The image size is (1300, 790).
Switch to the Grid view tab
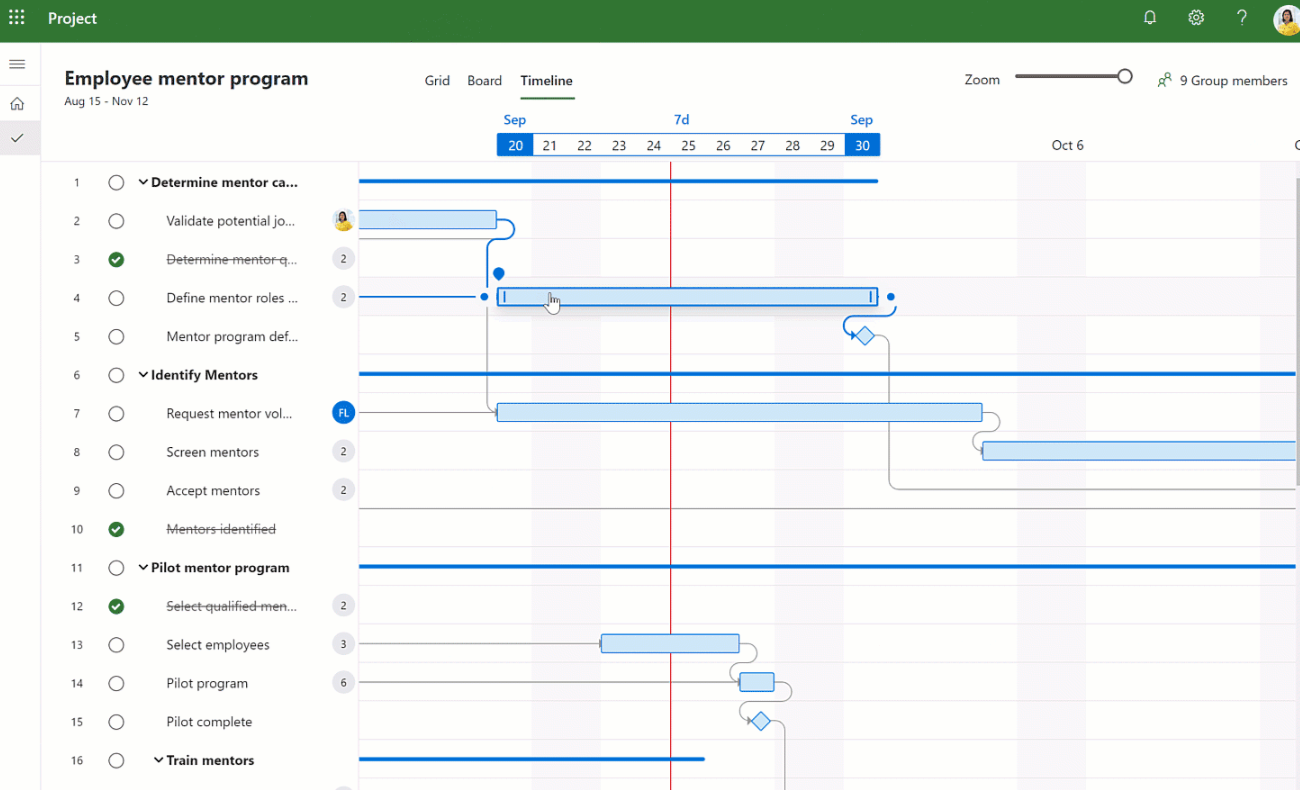click(x=437, y=81)
